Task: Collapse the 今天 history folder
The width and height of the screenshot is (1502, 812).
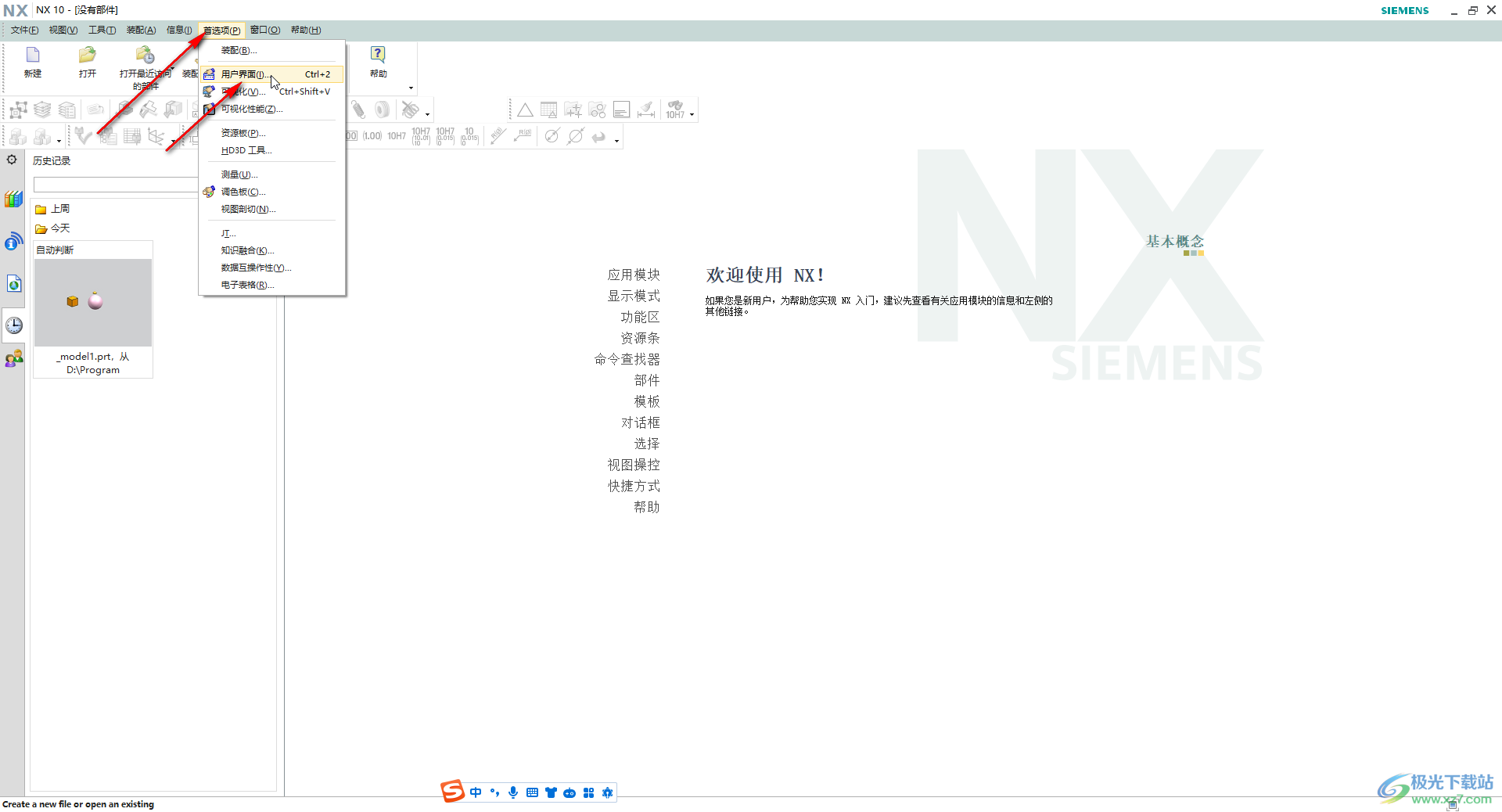Action: pyautogui.click(x=52, y=228)
